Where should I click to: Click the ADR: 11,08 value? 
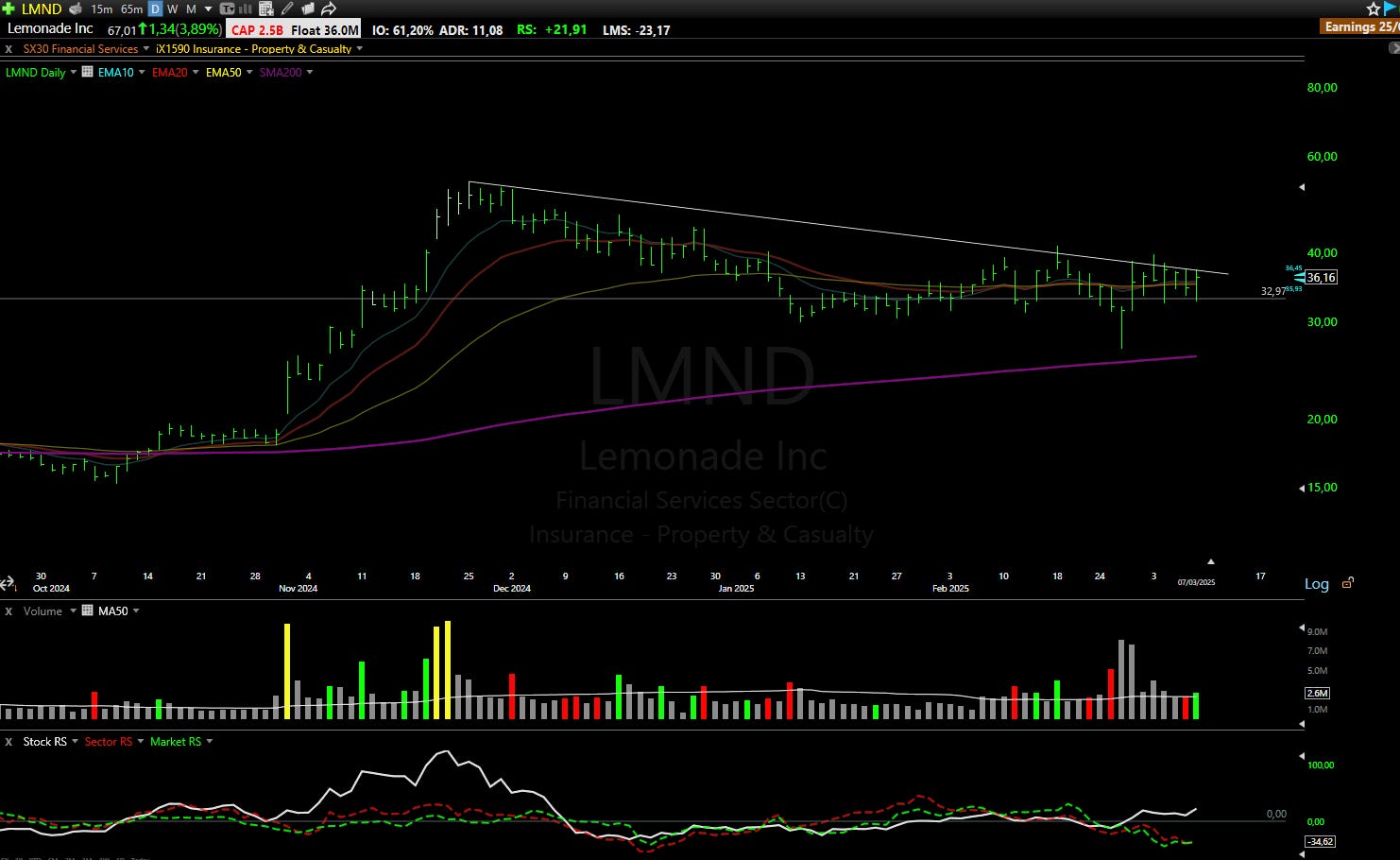tap(470, 30)
